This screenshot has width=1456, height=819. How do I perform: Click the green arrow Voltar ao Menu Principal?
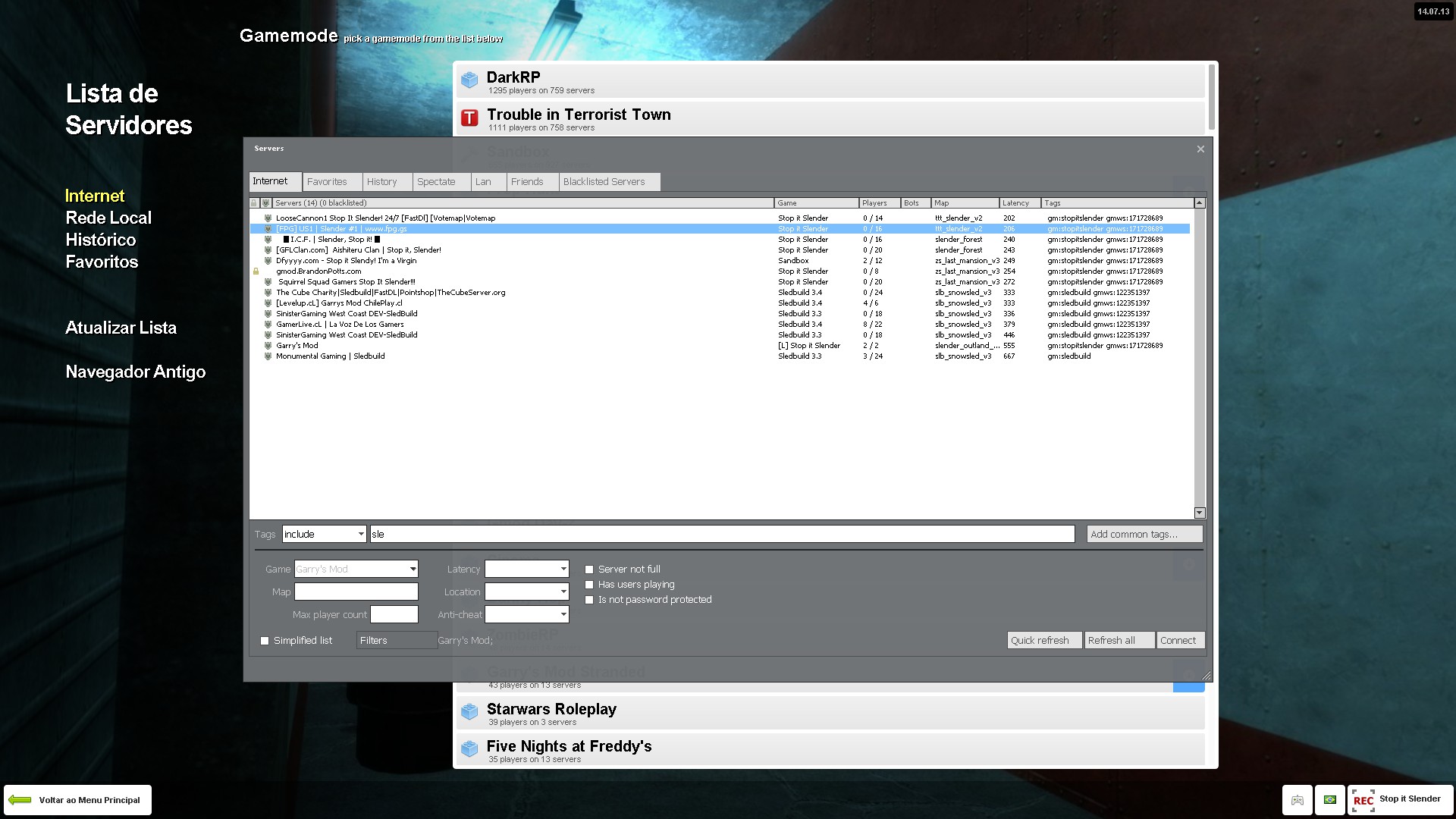pyautogui.click(x=20, y=800)
